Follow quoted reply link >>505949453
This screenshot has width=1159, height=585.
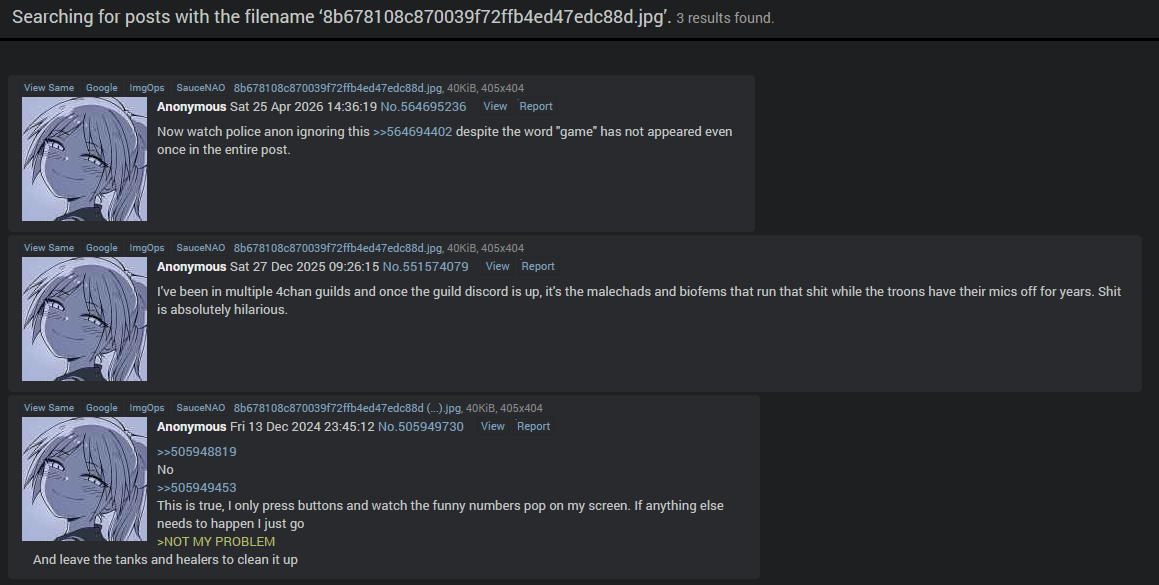[x=197, y=488]
